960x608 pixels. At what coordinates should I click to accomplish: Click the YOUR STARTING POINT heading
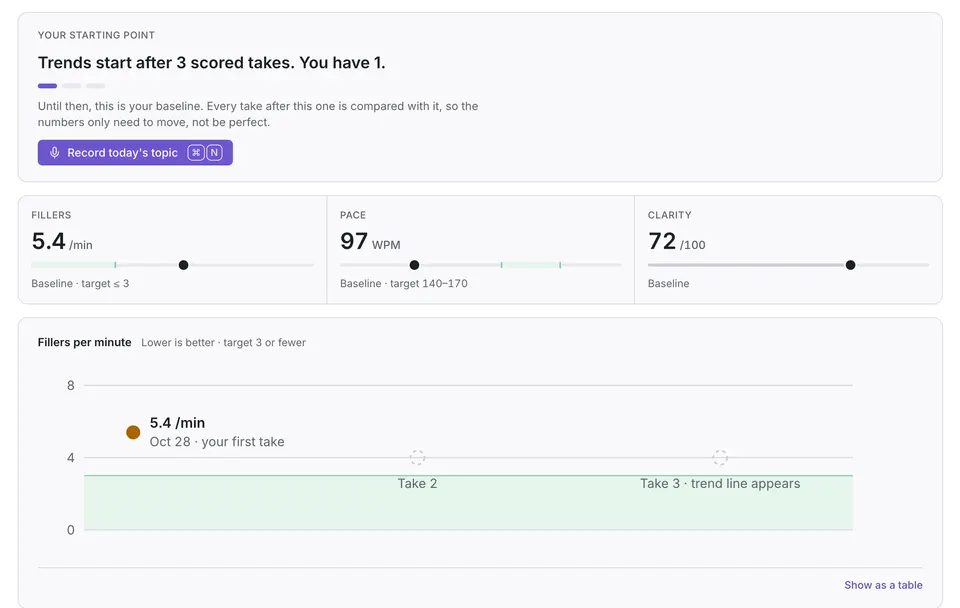click(96, 35)
